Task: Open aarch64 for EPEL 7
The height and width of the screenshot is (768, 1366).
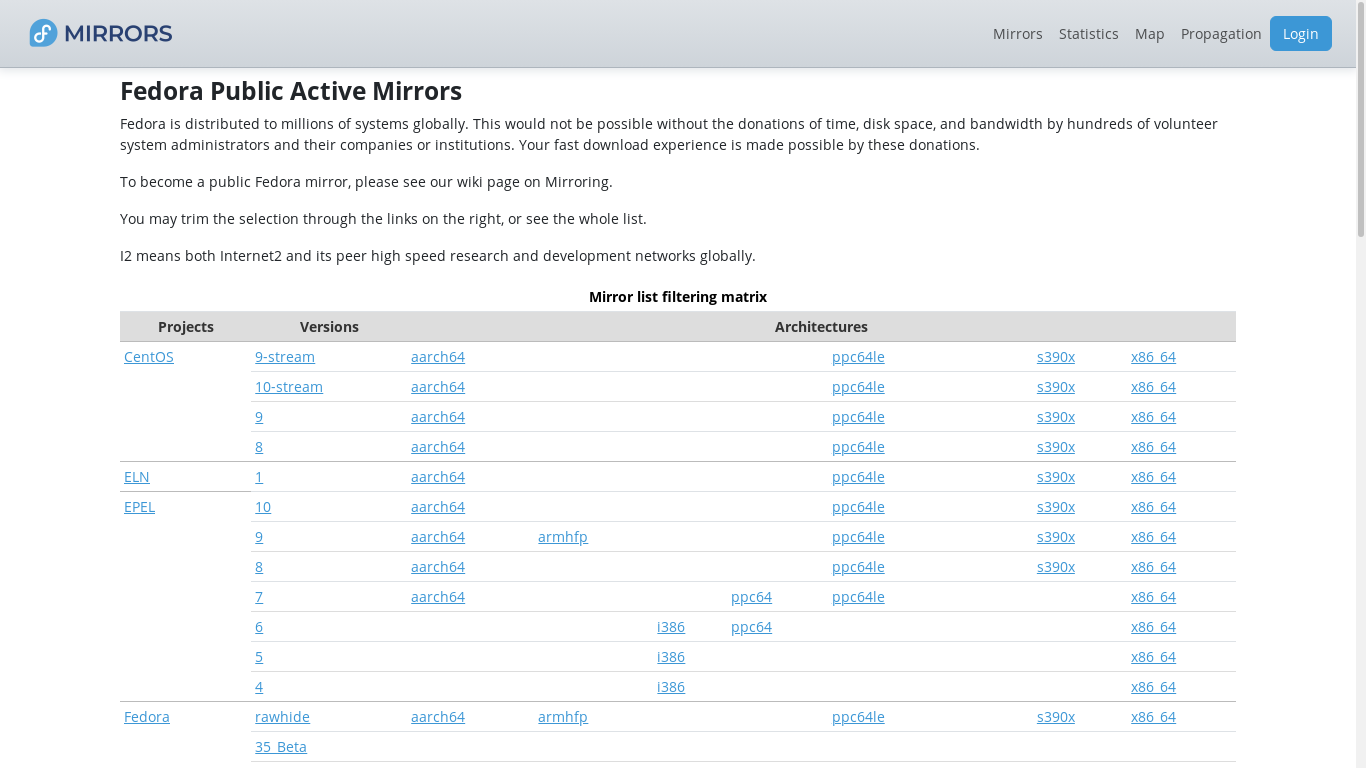Action: (x=438, y=597)
